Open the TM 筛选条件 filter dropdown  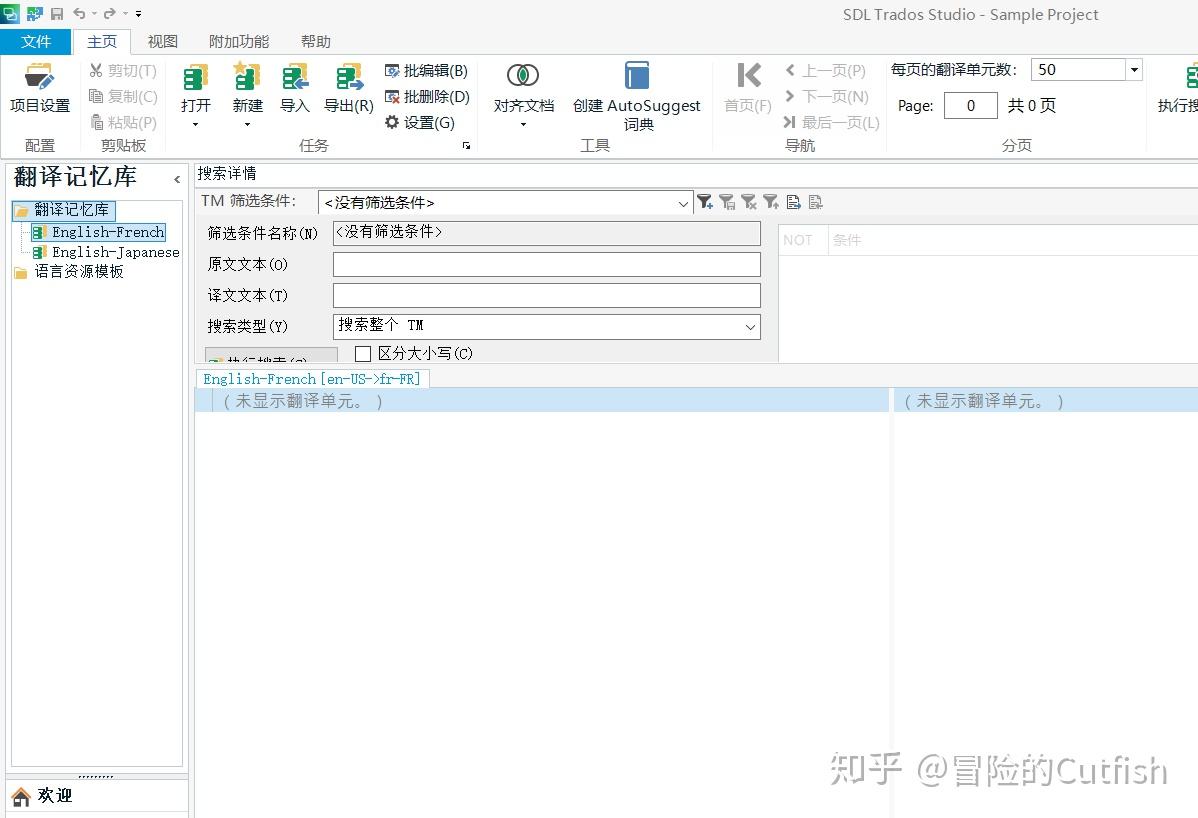click(x=683, y=202)
